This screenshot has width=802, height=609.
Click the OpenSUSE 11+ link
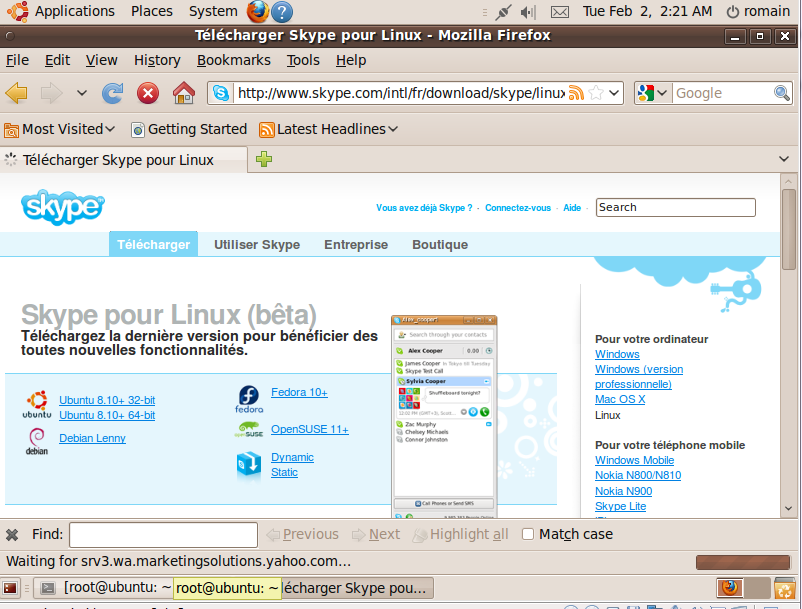(309, 430)
